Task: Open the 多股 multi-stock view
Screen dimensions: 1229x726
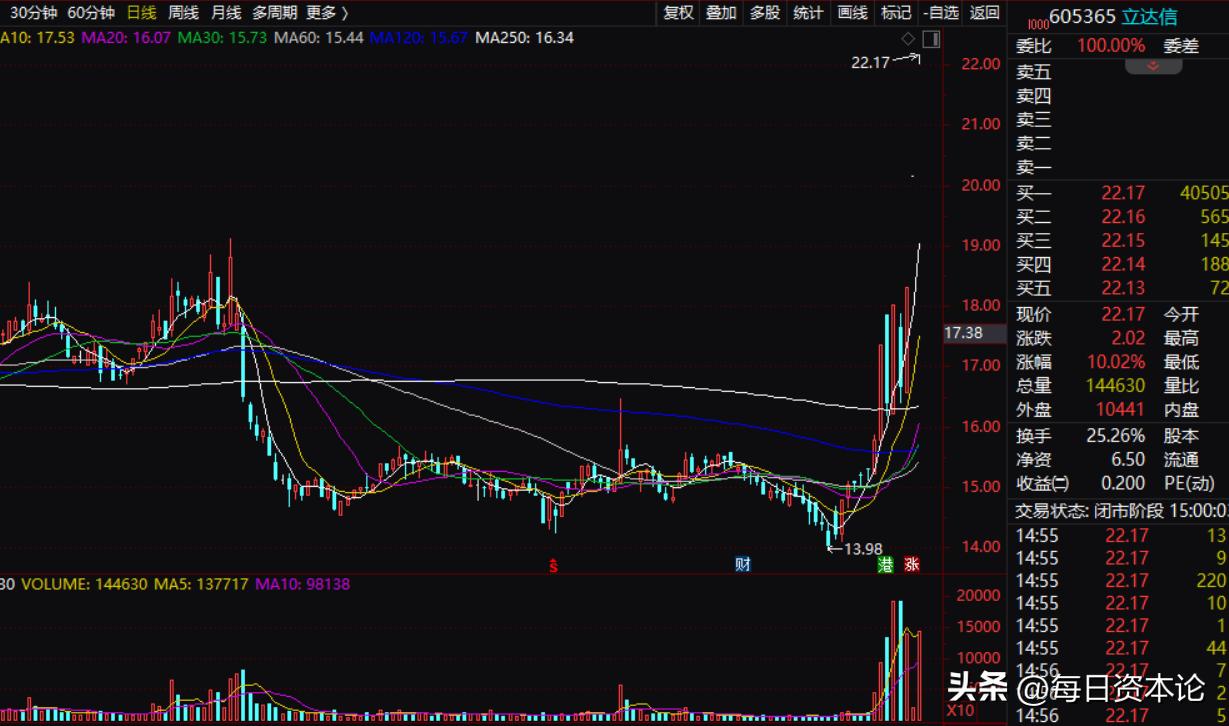Action: tap(764, 13)
